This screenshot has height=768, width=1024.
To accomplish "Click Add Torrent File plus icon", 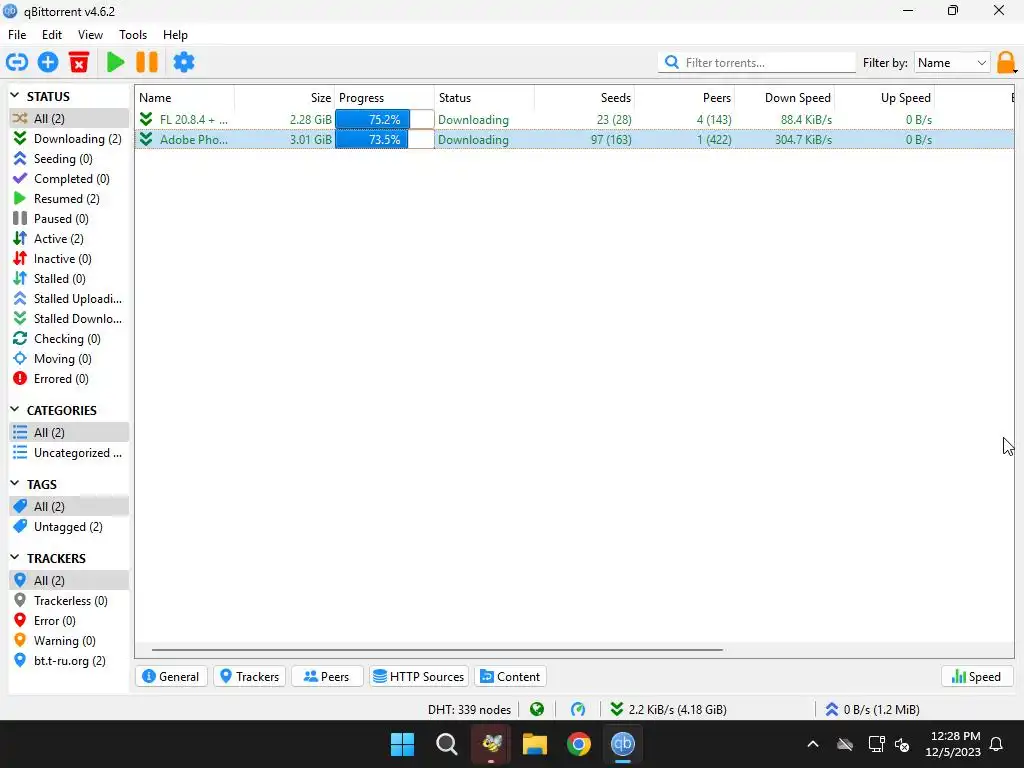I will click(x=48, y=63).
